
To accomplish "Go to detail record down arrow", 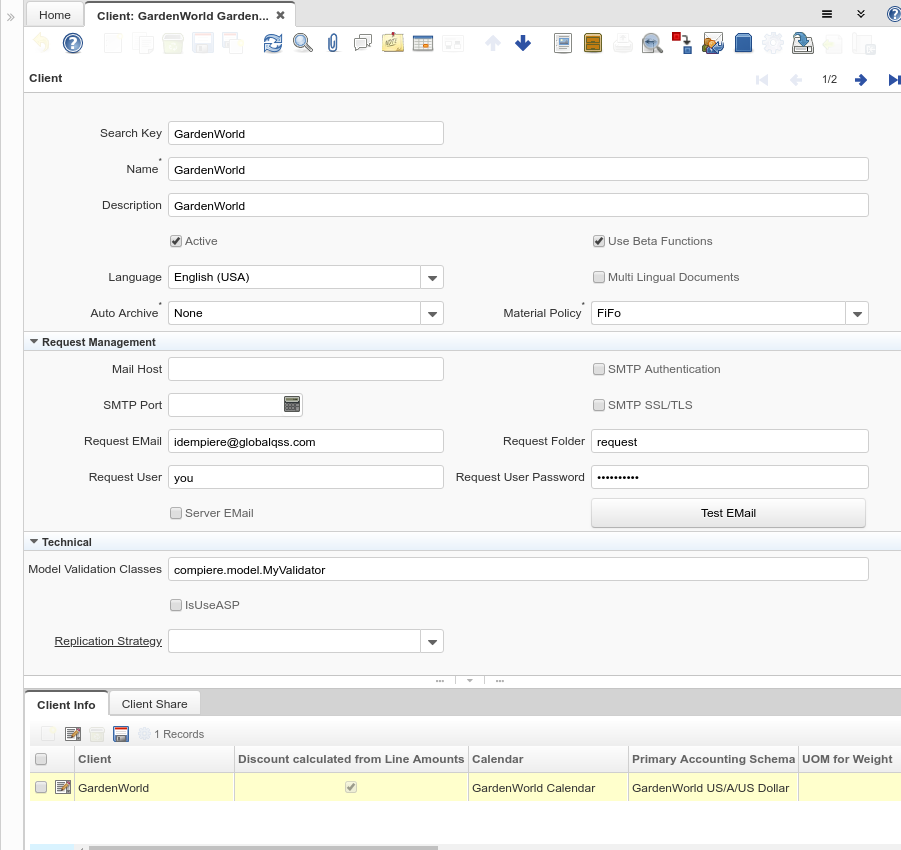I will (523, 43).
